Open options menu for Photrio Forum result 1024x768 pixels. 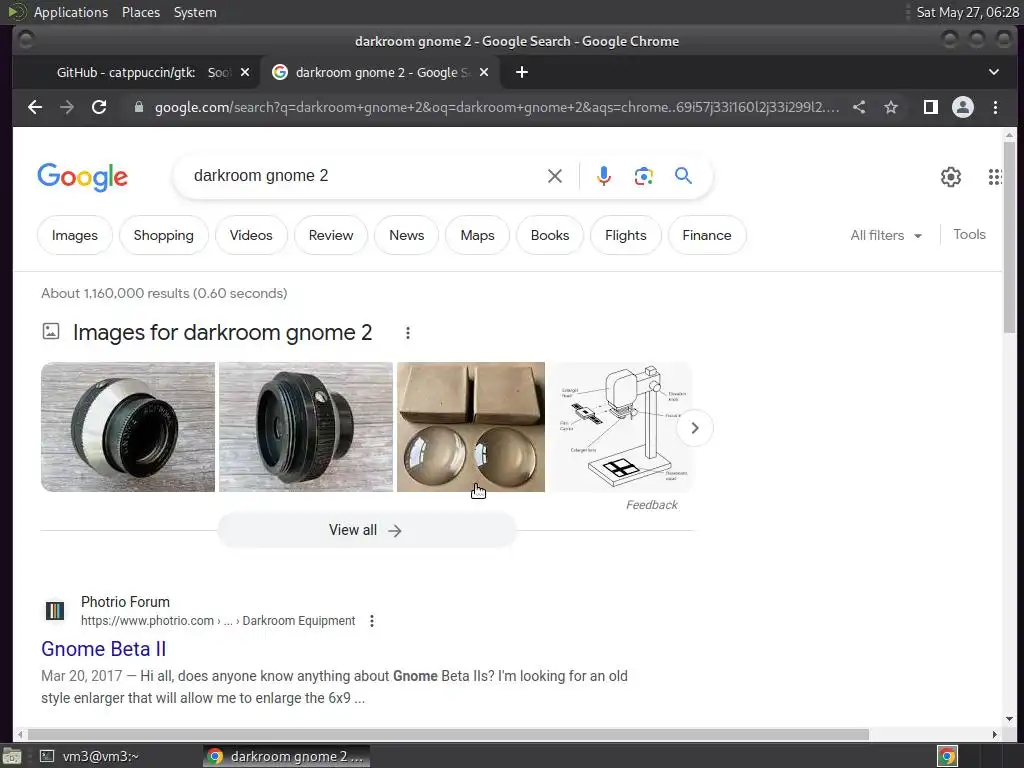coord(372,621)
